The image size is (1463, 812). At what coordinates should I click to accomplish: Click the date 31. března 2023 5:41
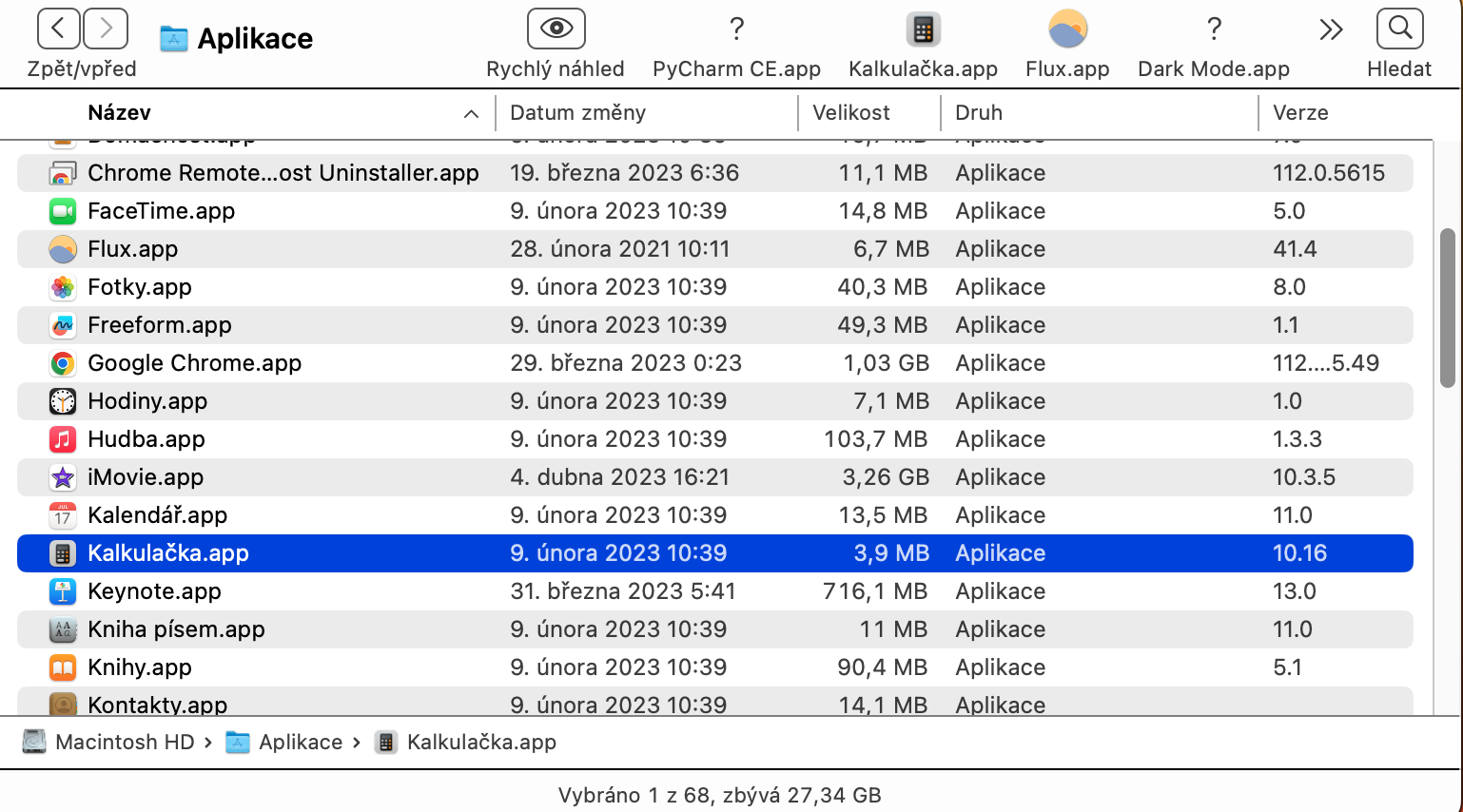pyautogui.click(x=623, y=591)
